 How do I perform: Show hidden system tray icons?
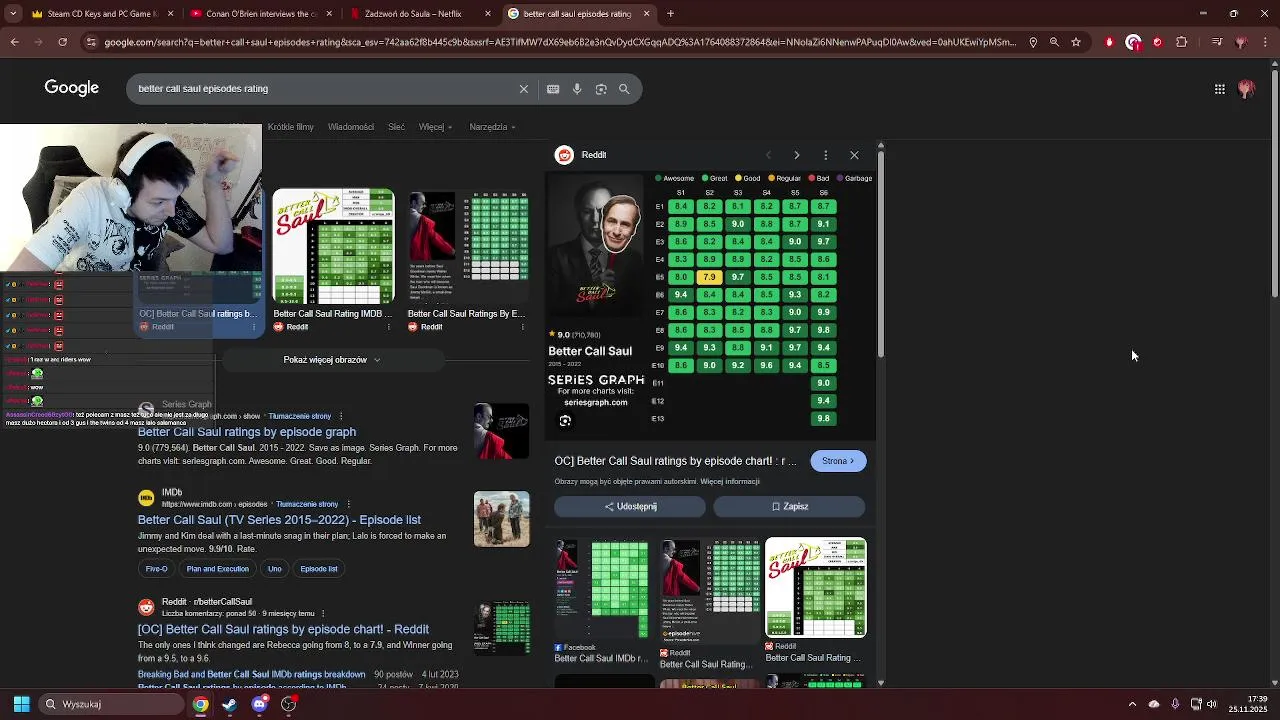1132,704
